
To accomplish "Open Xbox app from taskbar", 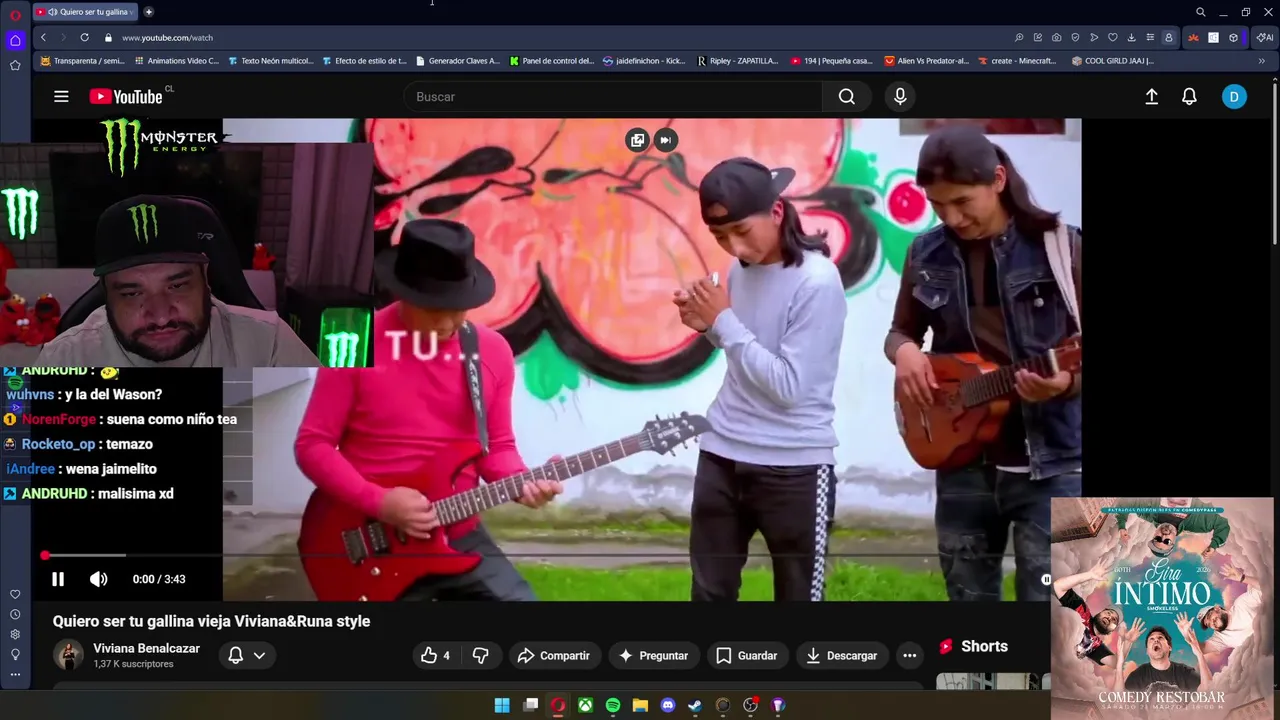I will click(x=585, y=705).
